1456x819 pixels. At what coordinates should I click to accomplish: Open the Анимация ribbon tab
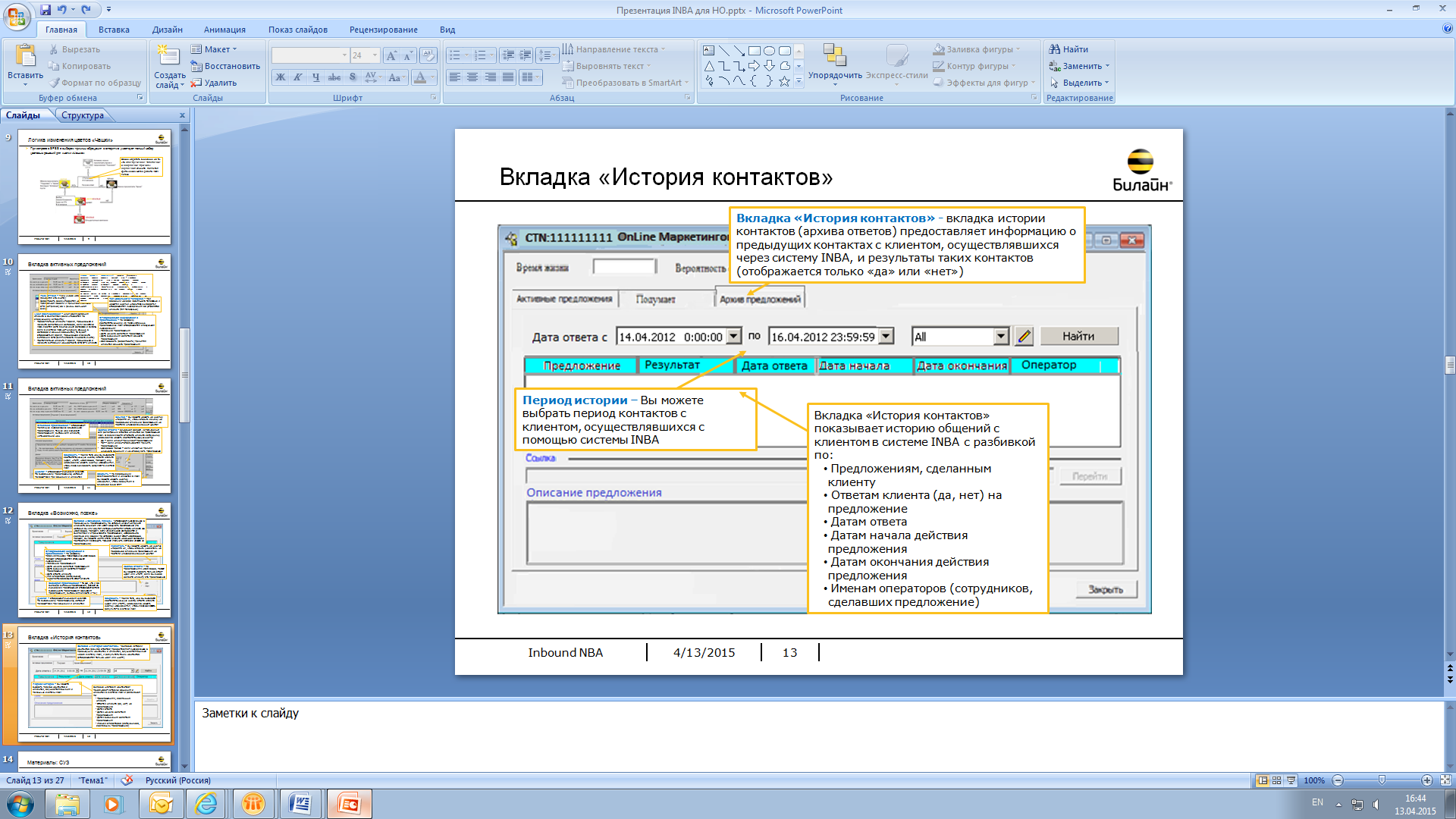click(224, 30)
